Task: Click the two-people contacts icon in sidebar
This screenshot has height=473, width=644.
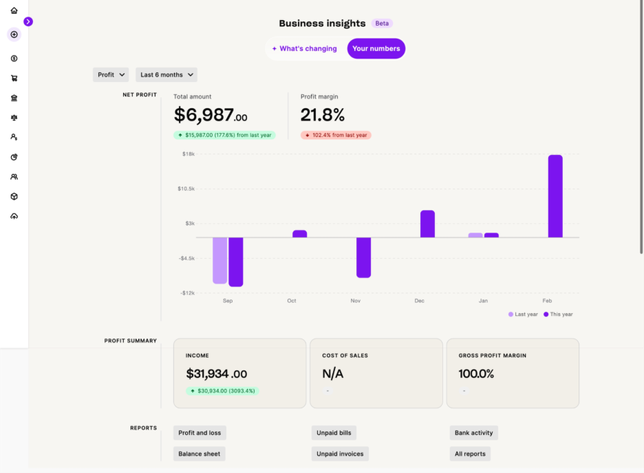Action: pos(14,177)
